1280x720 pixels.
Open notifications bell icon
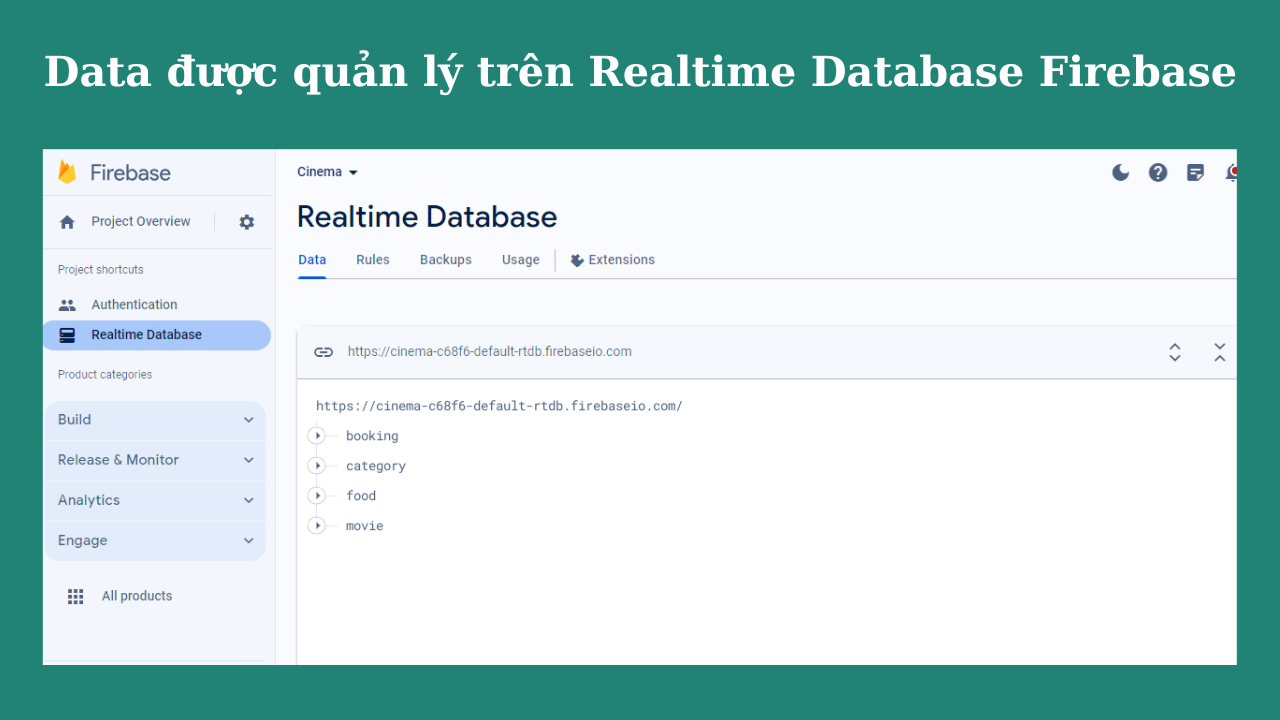click(1232, 172)
